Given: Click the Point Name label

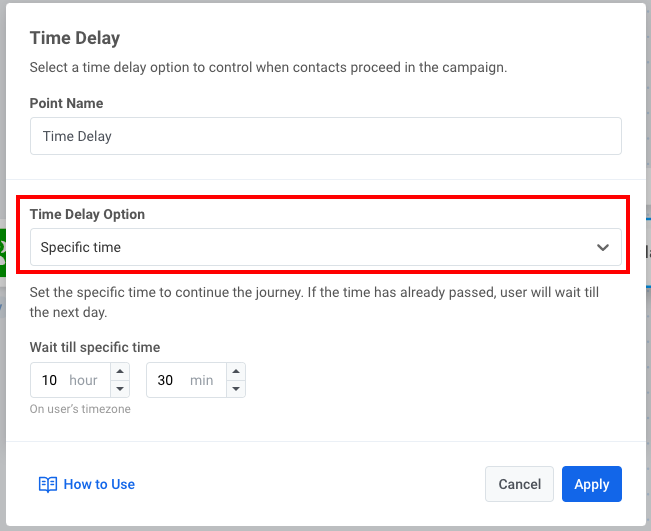Looking at the screenshot, I should coord(66,103).
